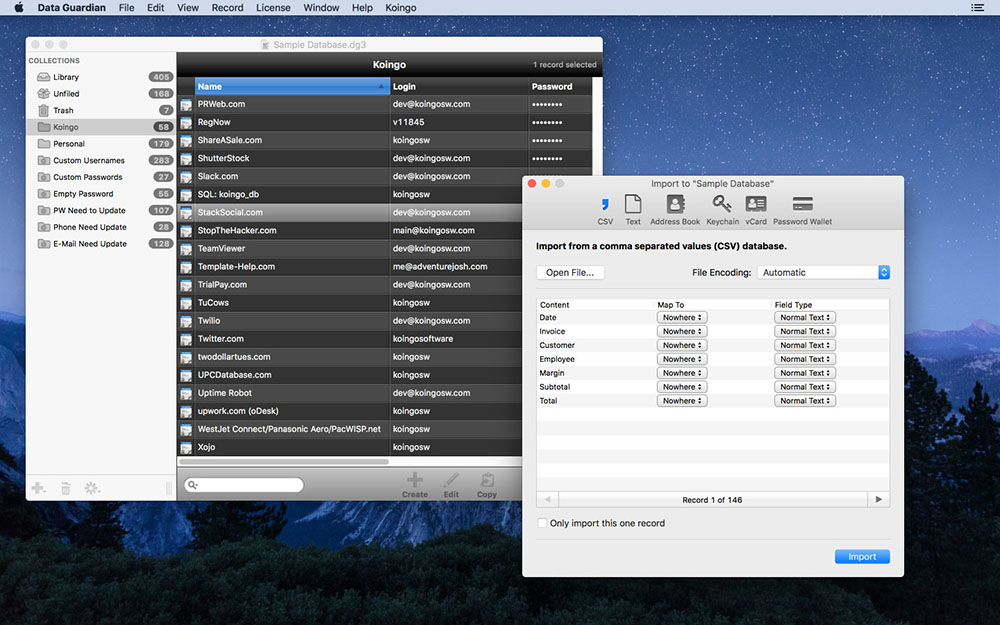
Task: Delete collection using sidebar trash icon
Action: coord(66,489)
